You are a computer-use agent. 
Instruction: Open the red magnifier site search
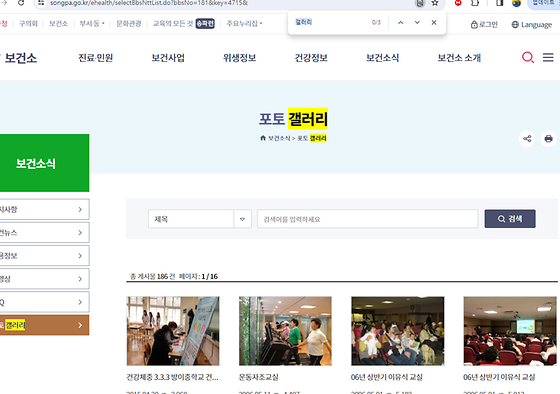[528, 57]
